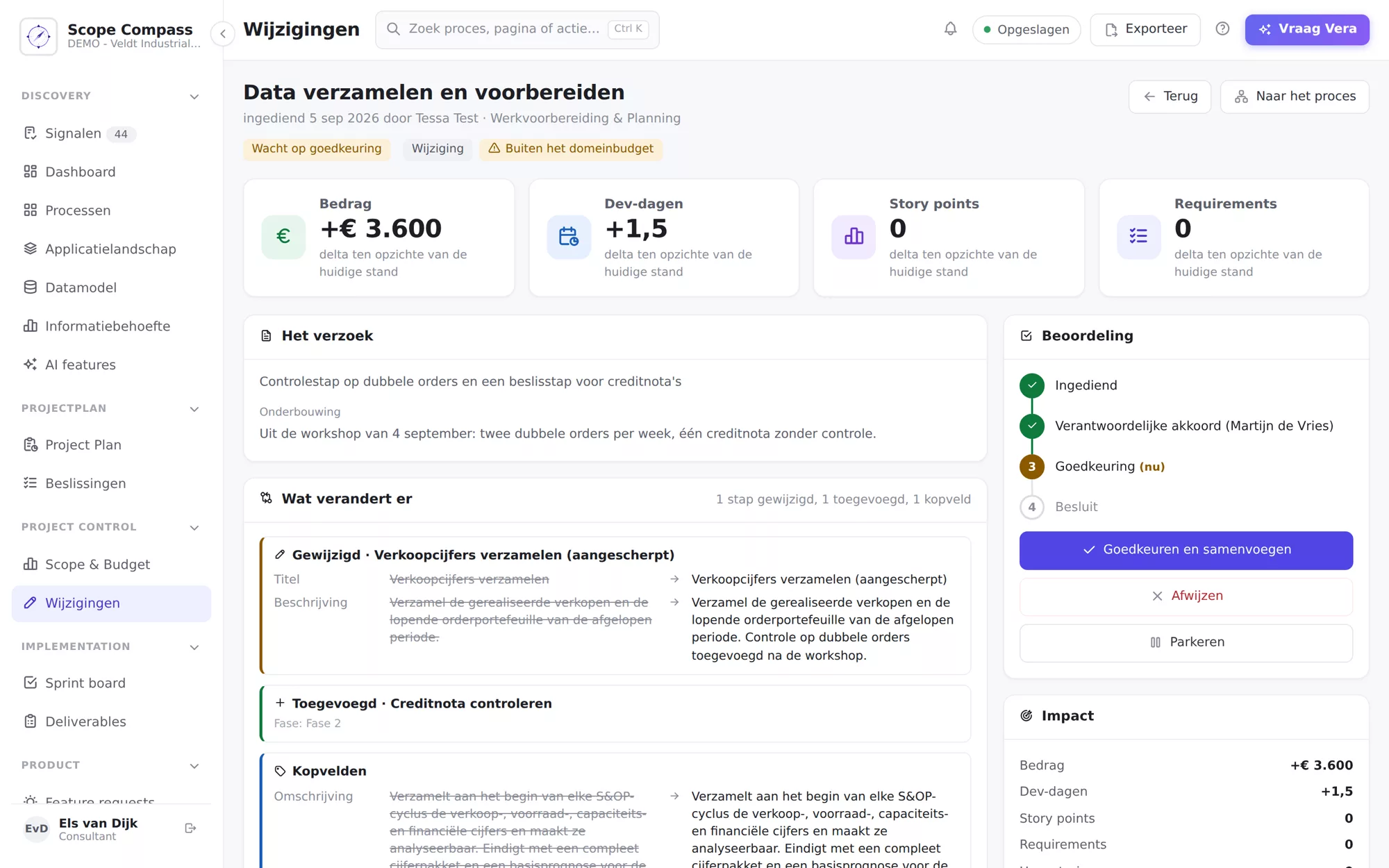The height and width of the screenshot is (868, 1389).
Task: Click the Signalen count badge 44
Action: click(x=121, y=134)
